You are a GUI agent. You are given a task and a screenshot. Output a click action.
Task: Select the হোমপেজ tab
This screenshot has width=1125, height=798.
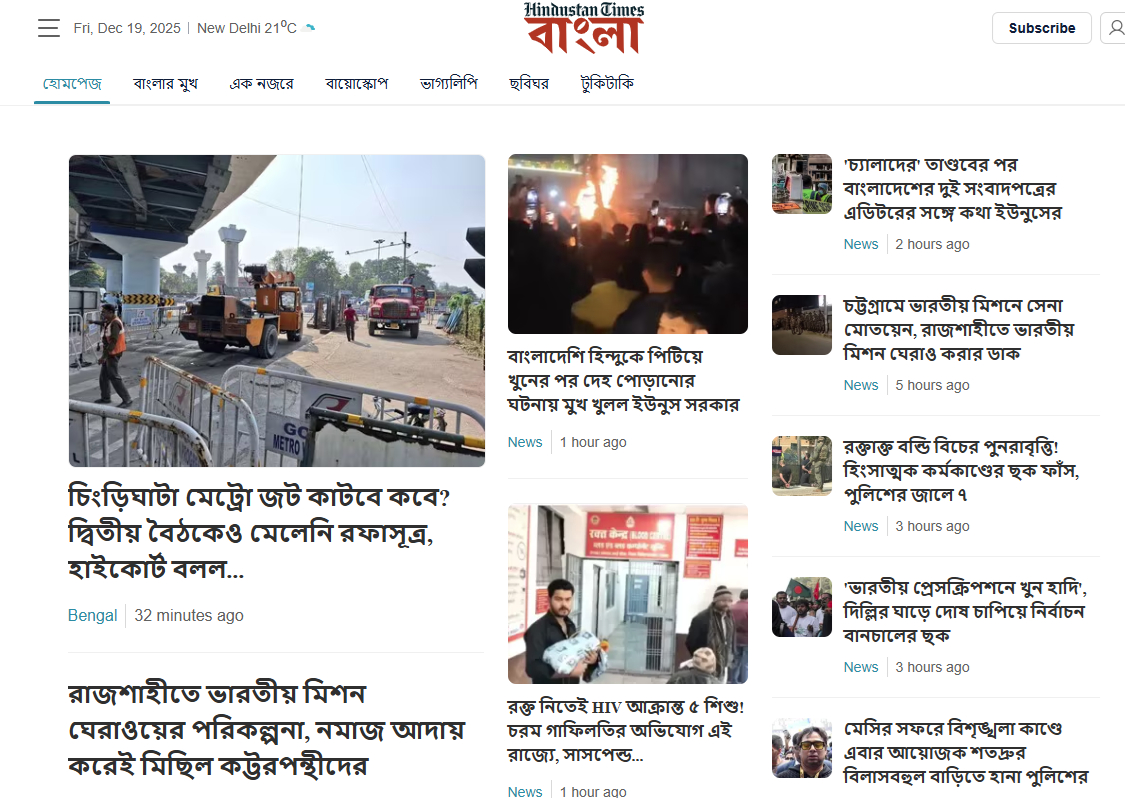pyautogui.click(x=72, y=83)
